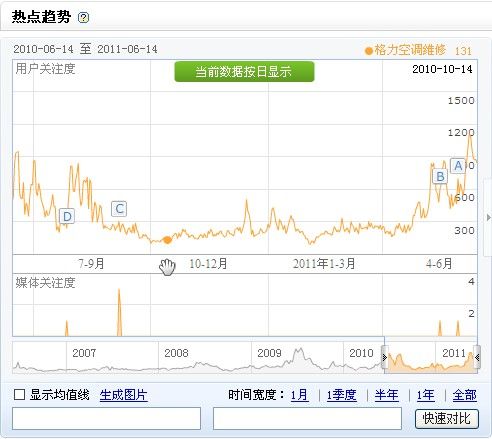Screen dimensions: 492x439
Task: Set time width to 1年
Action: coord(426,395)
